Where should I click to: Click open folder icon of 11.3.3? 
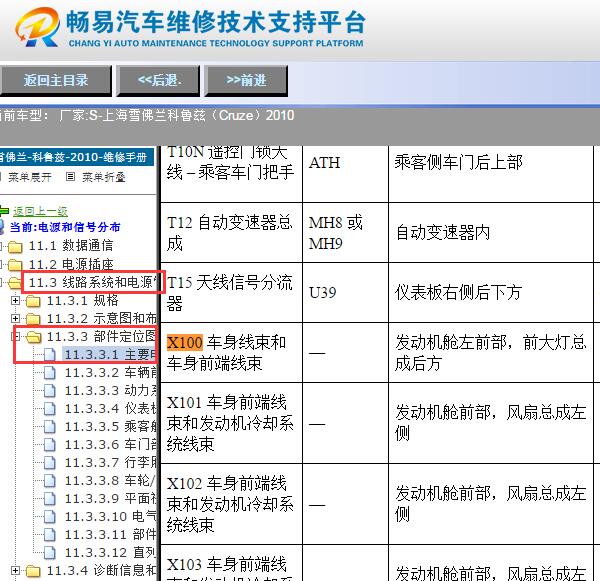pos(33,337)
